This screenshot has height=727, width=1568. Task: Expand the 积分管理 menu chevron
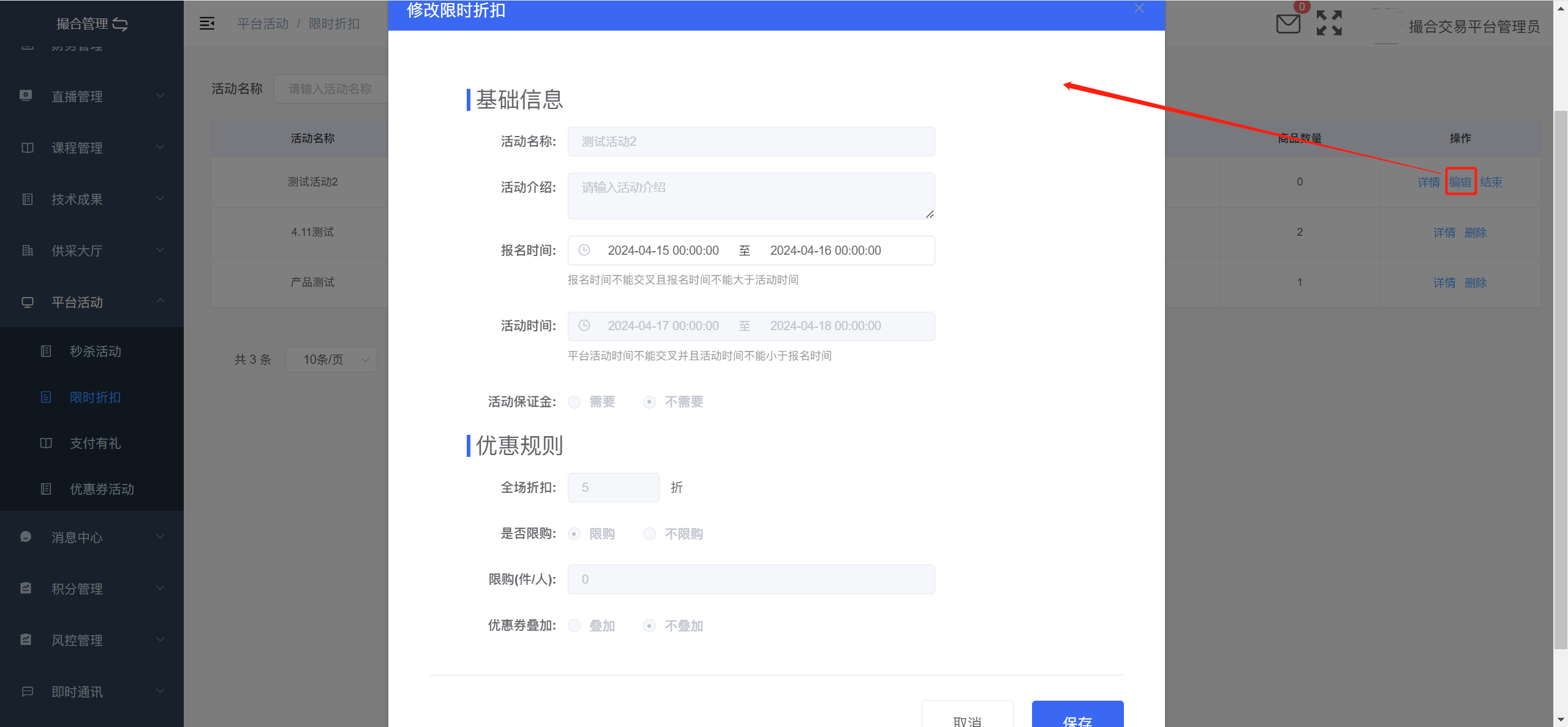click(x=160, y=588)
